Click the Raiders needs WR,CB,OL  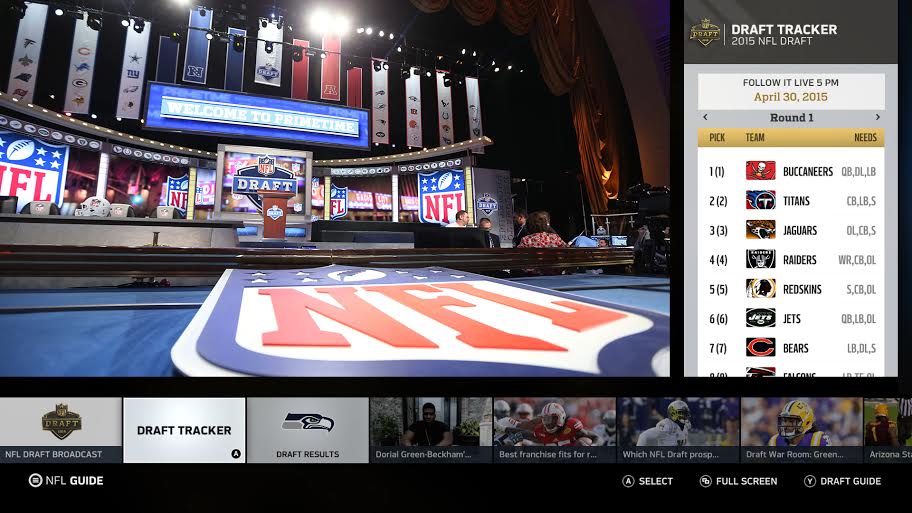tap(857, 260)
